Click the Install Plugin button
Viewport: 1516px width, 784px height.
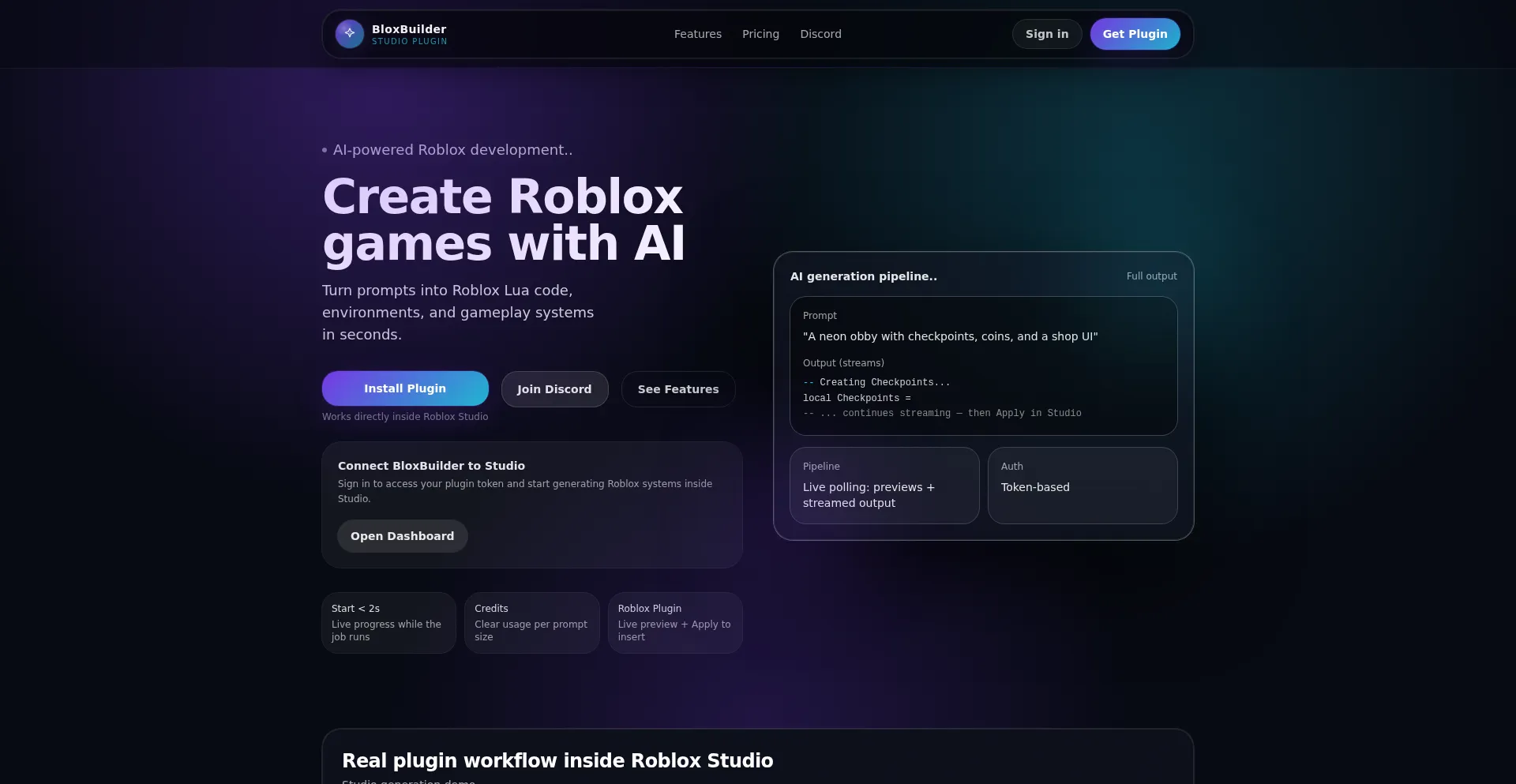tap(405, 388)
